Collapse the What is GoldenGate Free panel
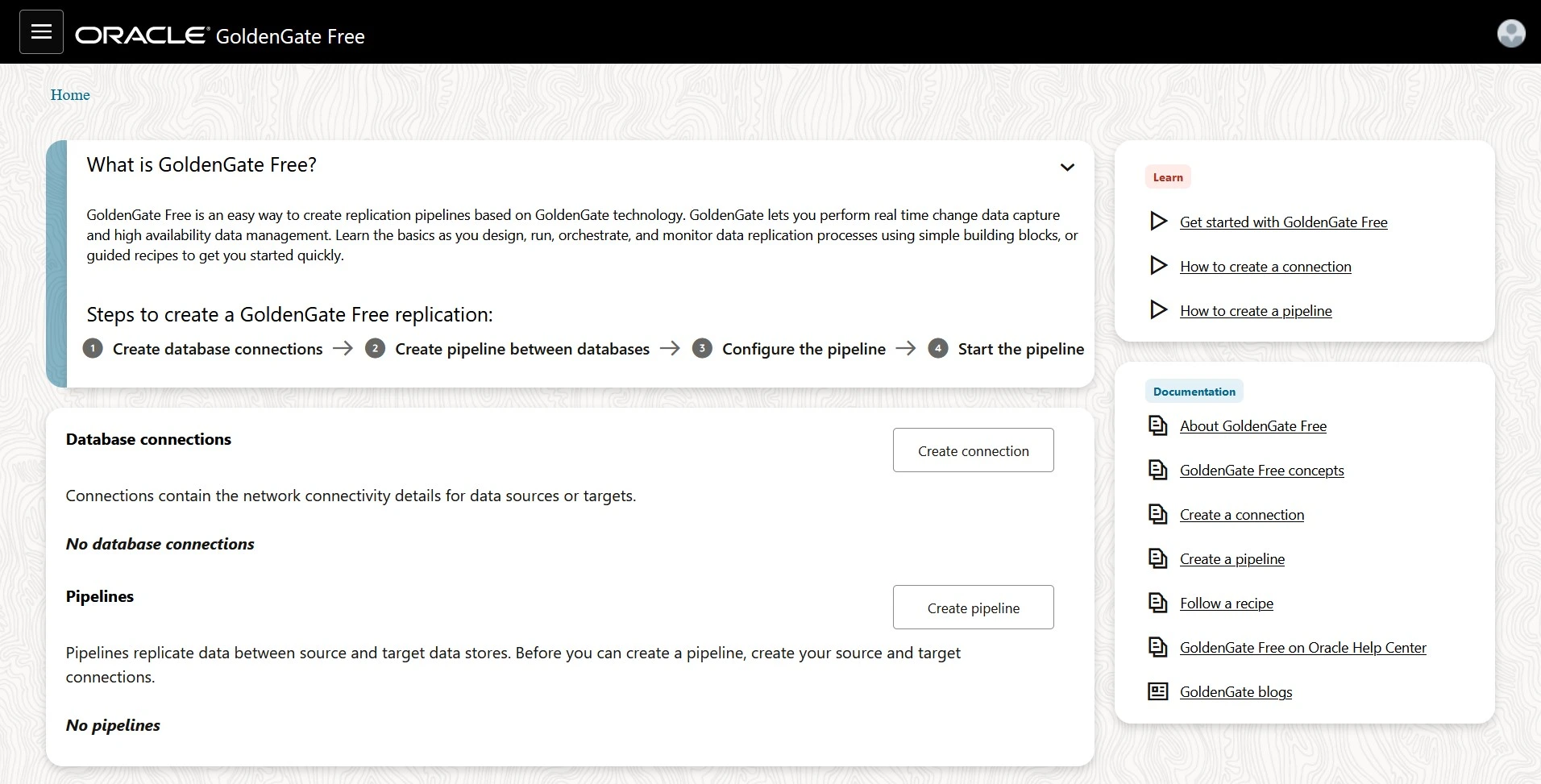This screenshot has height=784, width=1541. (x=1067, y=167)
